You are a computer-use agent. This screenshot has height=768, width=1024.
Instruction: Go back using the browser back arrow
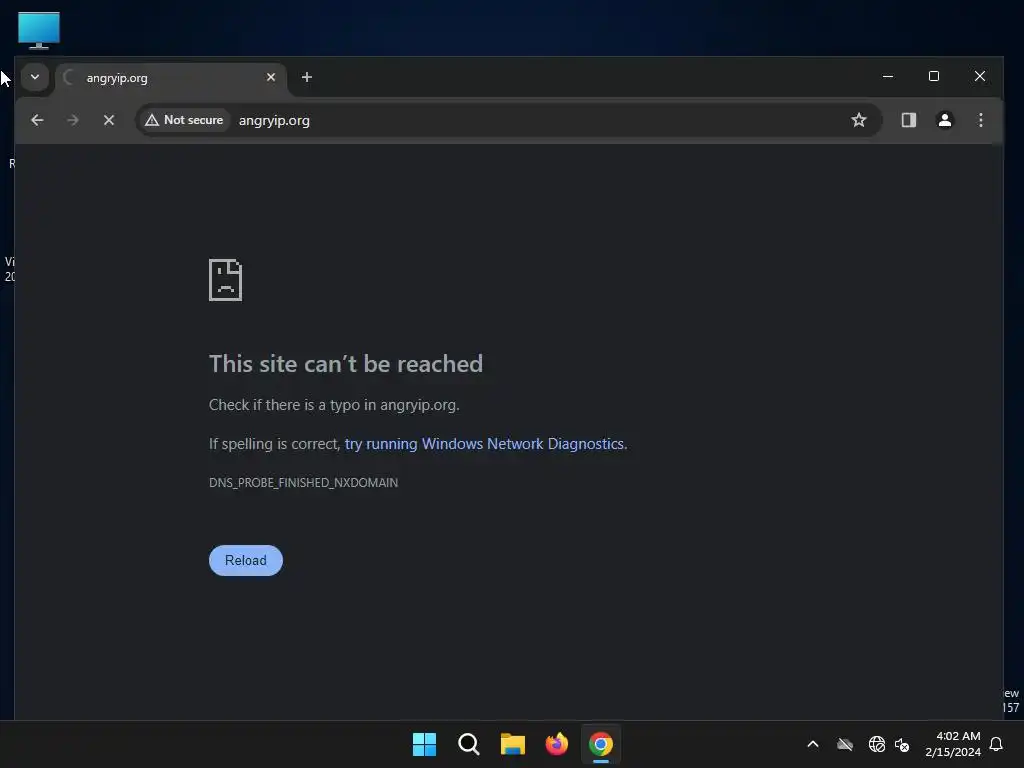coord(37,120)
